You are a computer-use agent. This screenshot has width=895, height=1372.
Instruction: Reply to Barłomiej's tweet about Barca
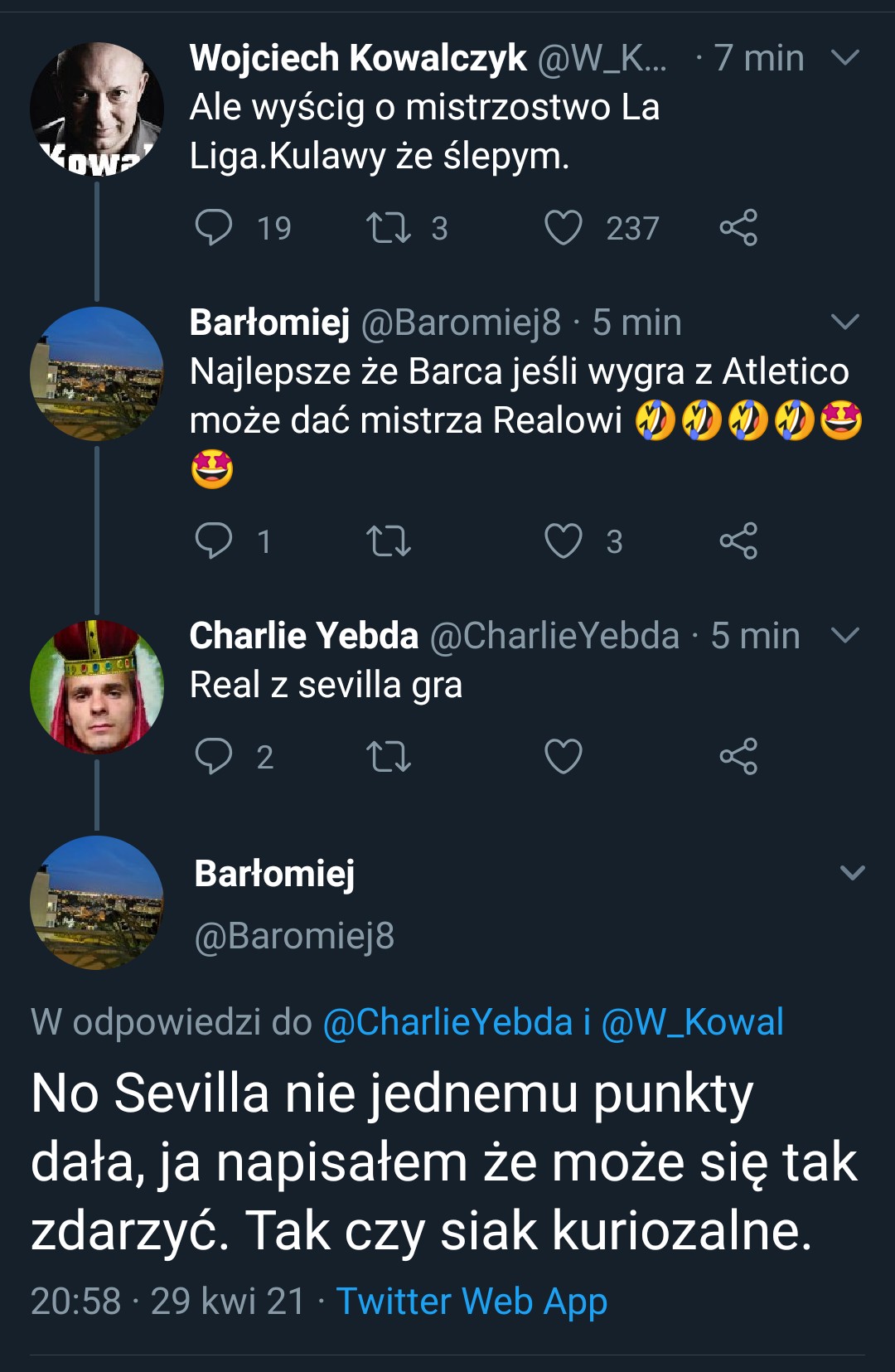point(214,541)
